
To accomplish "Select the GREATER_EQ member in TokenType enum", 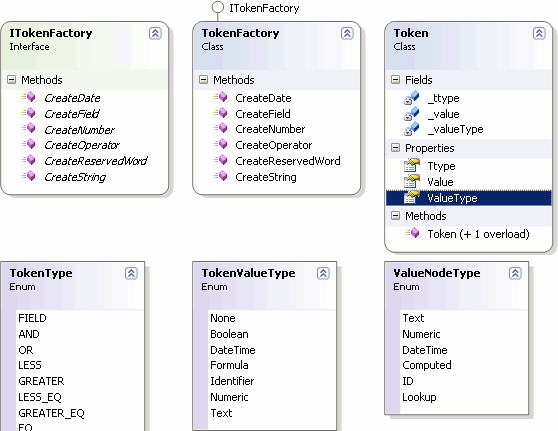I will click(51, 413).
